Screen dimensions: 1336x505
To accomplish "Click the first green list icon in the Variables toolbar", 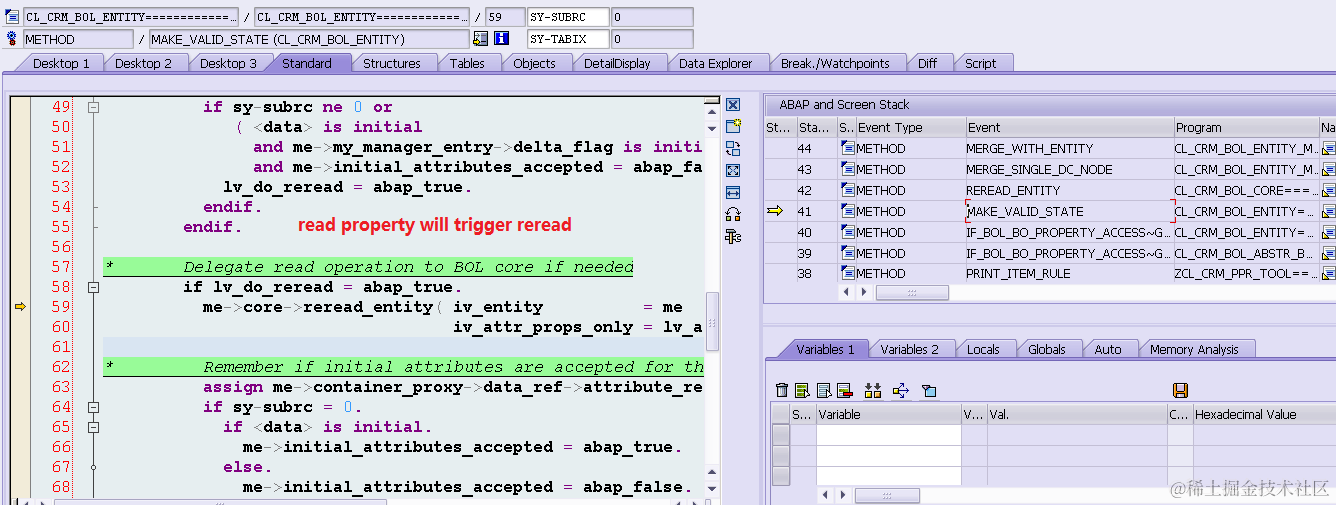I will click(x=802, y=390).
